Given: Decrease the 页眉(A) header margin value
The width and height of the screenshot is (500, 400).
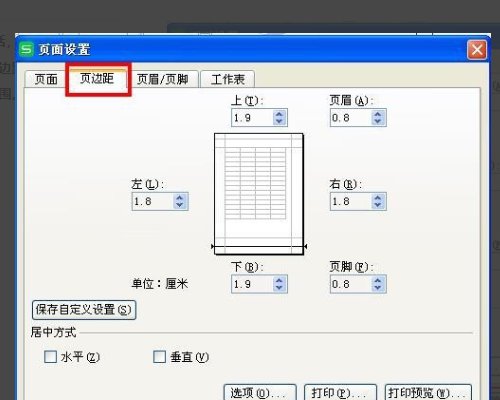Looking at the screenshot, I should pos(378,121).
